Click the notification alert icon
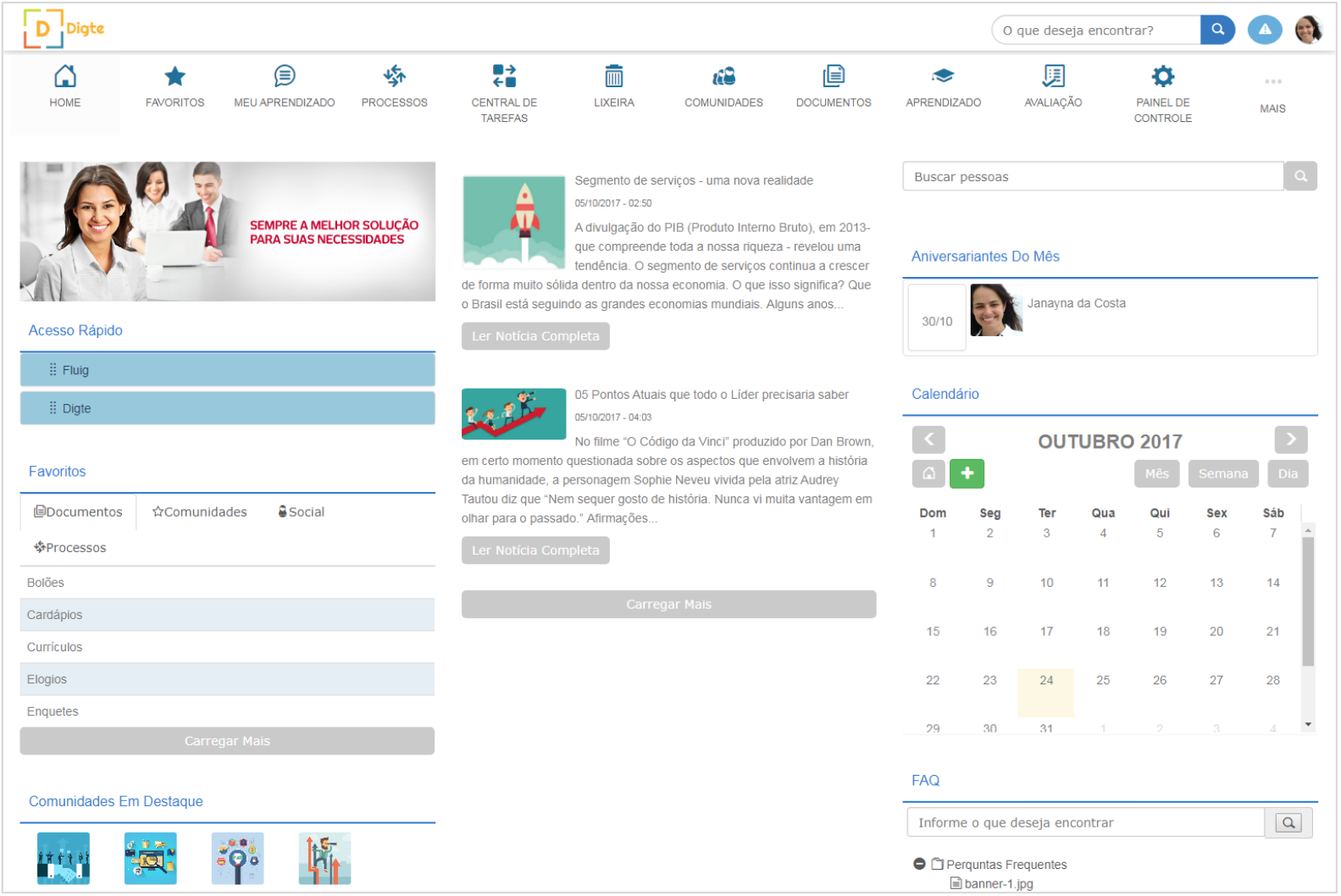The width and height of the screenshot is (1341, 896). coord(1264,30)
